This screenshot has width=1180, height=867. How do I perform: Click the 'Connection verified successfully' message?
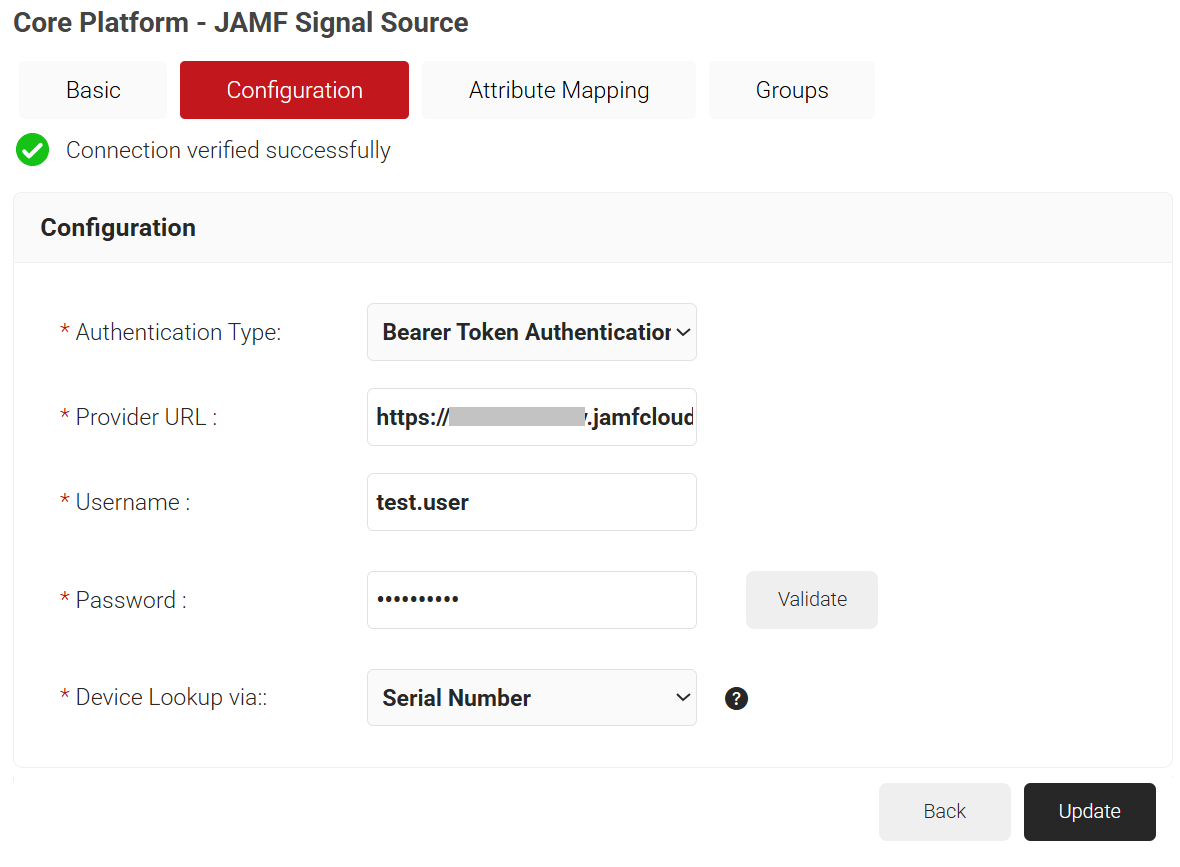228,151
